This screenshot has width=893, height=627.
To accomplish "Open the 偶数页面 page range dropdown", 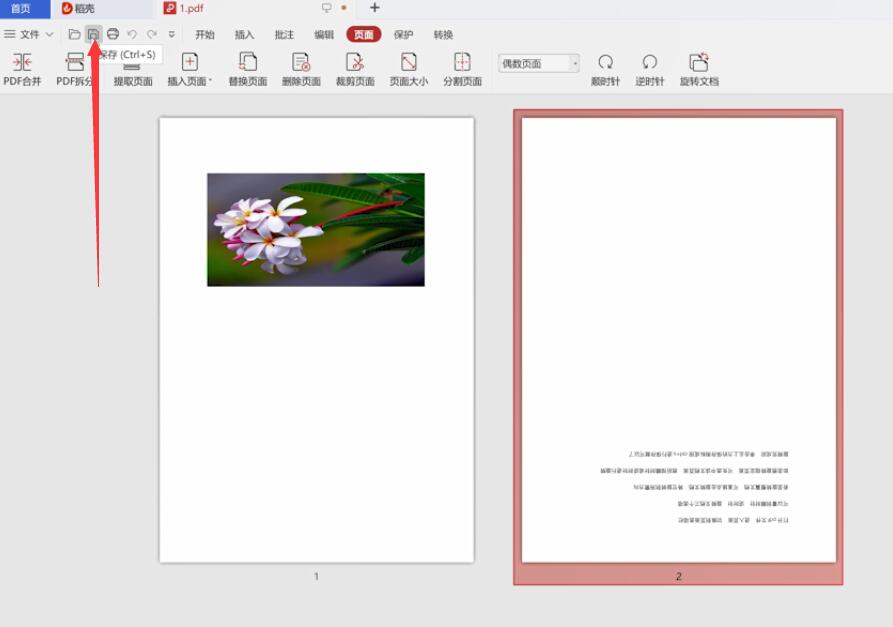I will (539, 63).
